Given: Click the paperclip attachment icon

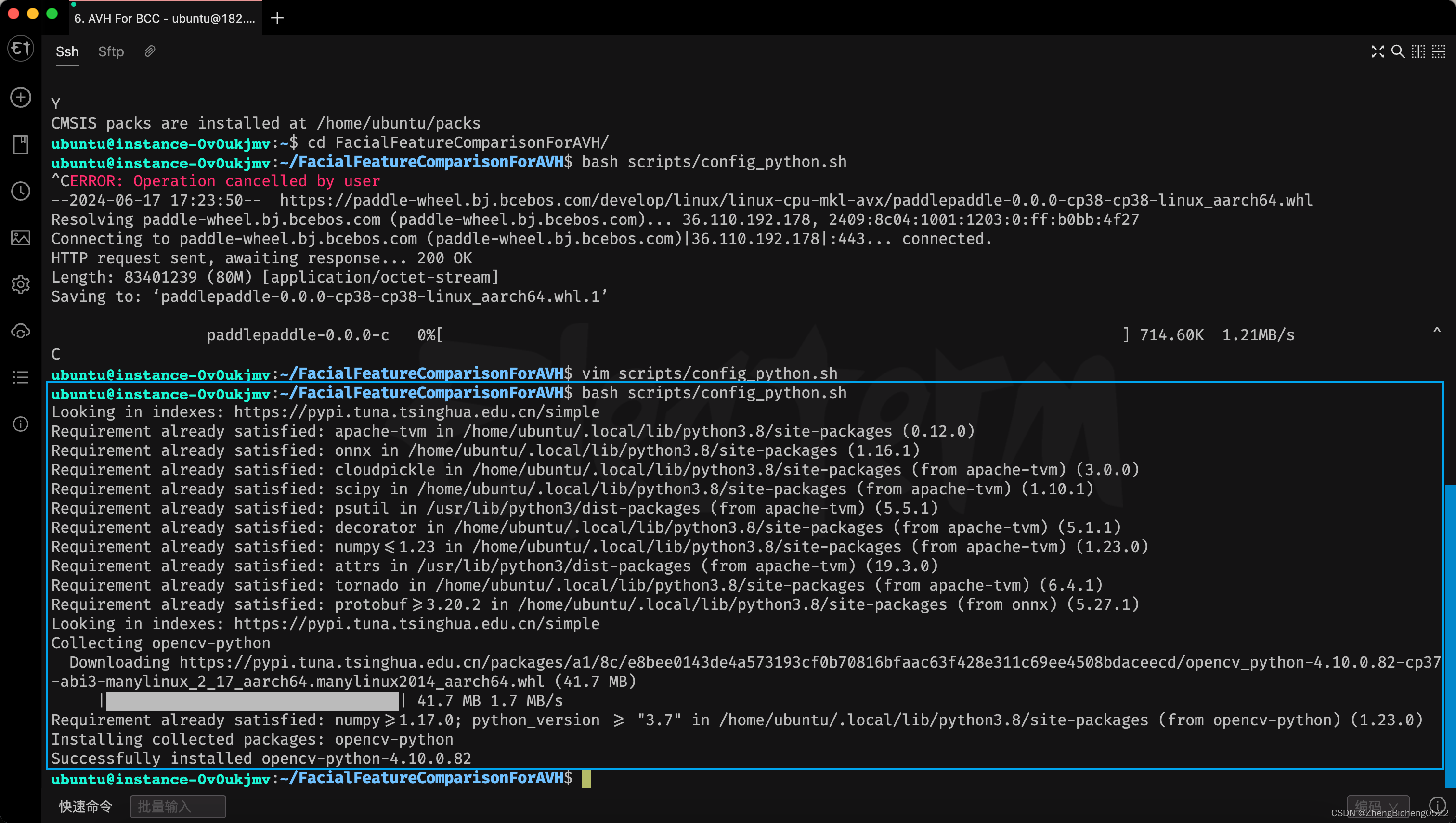Looking at the screenshot, I should (x=150, y=51).
